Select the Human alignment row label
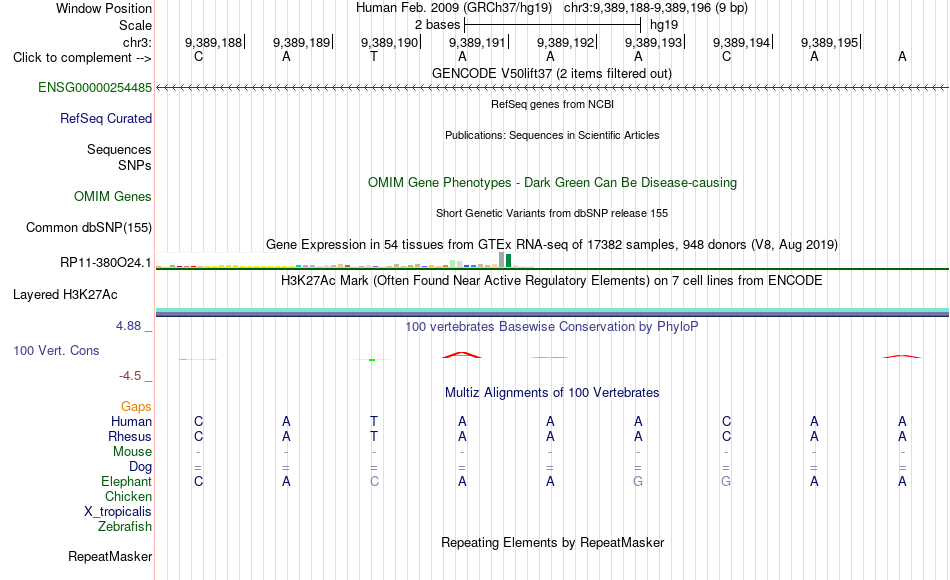The image size is (950, 580). [x=131, y=421]
